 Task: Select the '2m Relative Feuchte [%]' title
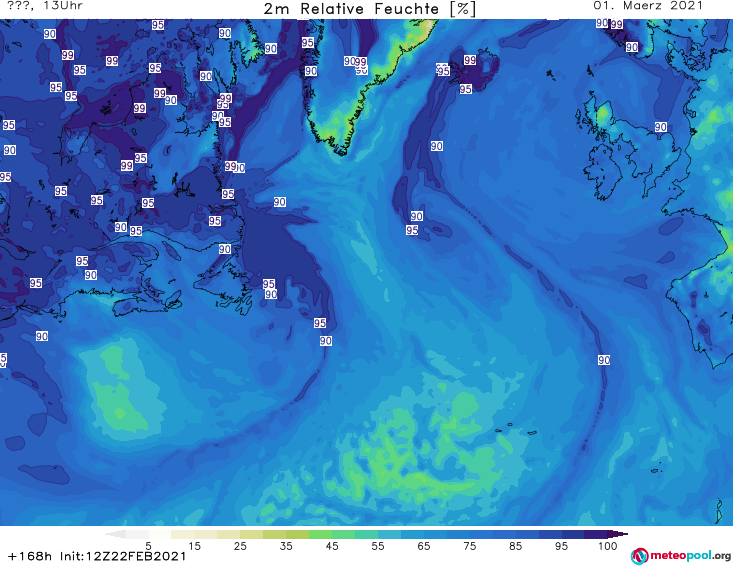pos(369,9)
